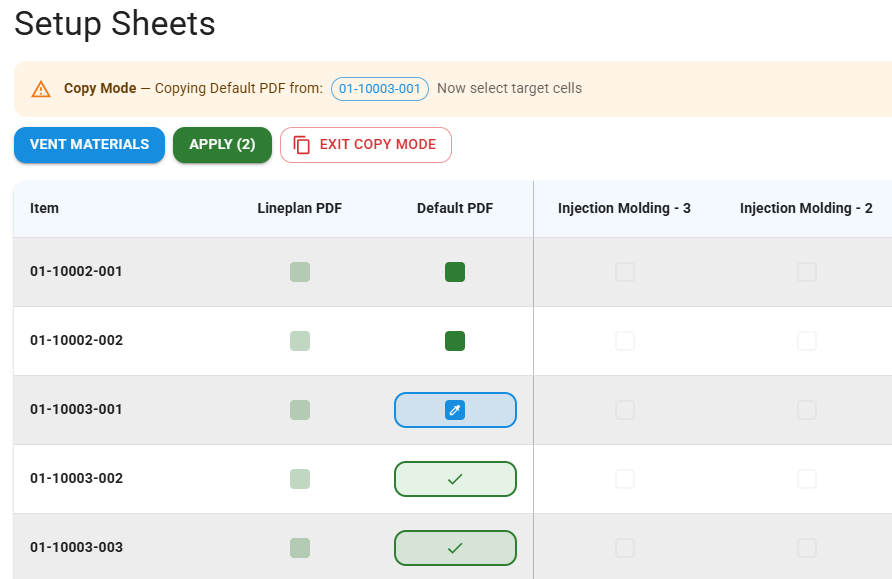Image resolution: width=892 pixels, height=579 pixels.
Task: Click the 01-10003-001 source chip in banner
Action: click(x=380, y=89)
